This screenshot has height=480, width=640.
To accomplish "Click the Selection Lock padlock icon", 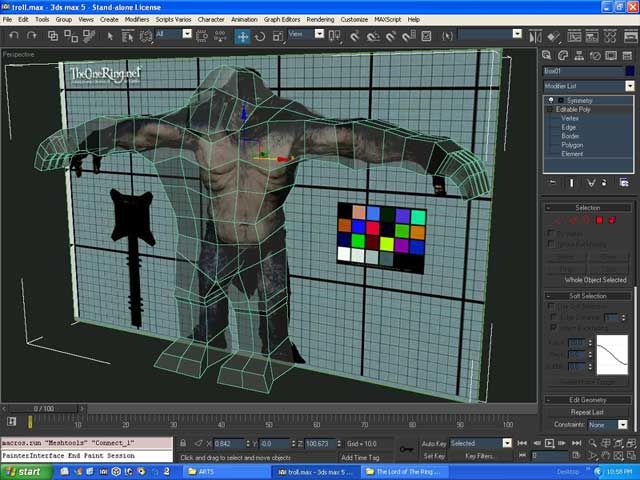I will 183,443.
